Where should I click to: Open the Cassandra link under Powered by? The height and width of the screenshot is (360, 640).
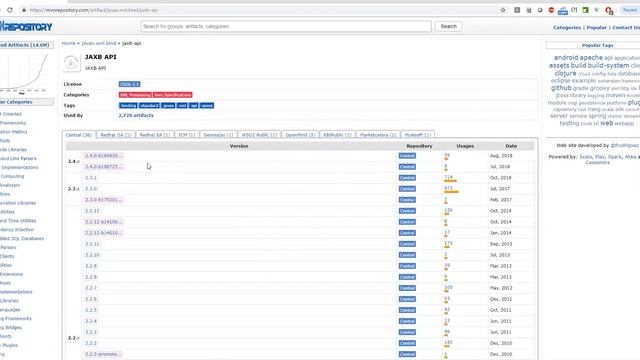pyautogui.click(x=598, y=162)
